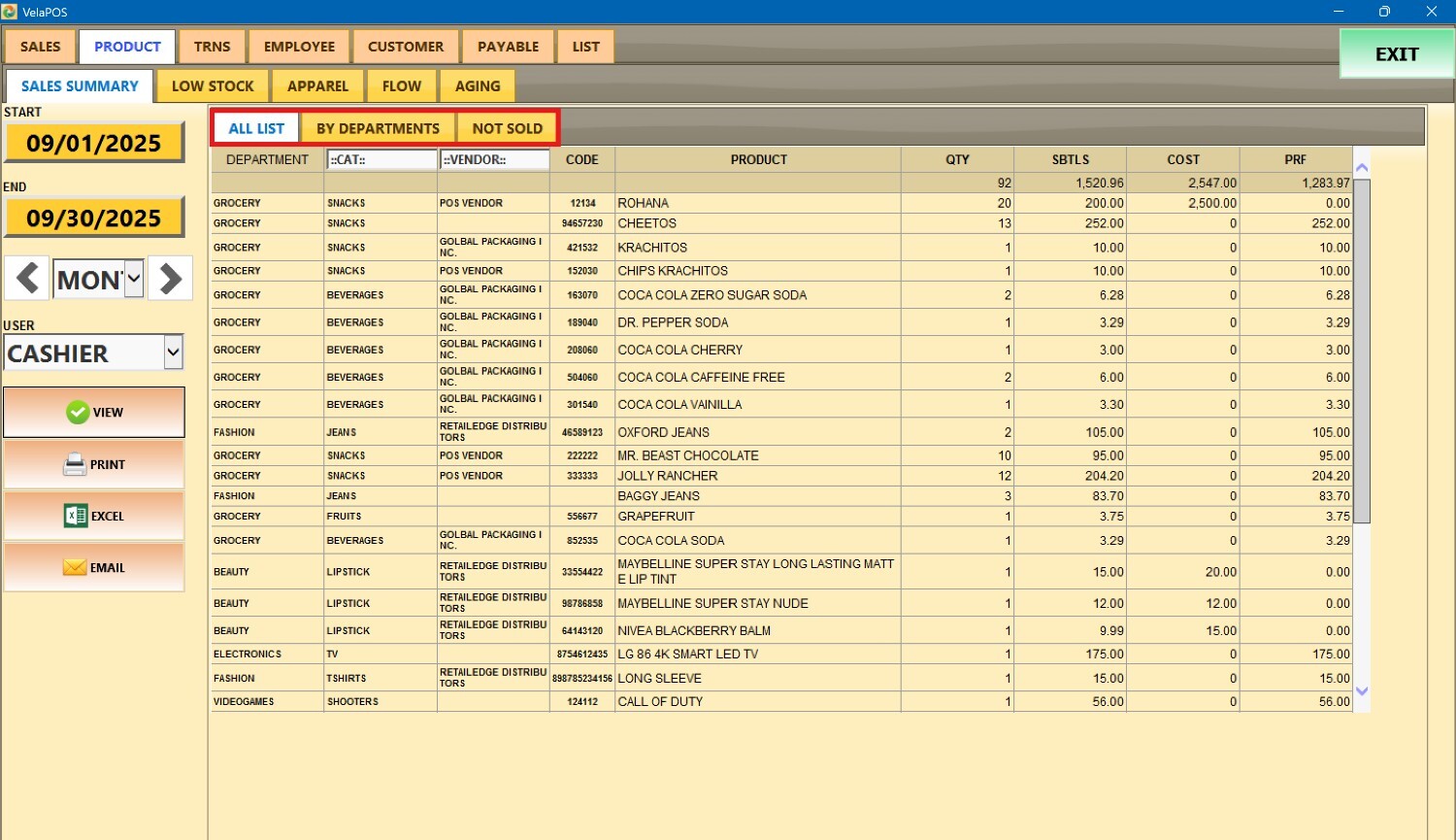Screen dimensions: 1456x840
Task: Open the period dropdown showing MON
Action: pos(134,280)
